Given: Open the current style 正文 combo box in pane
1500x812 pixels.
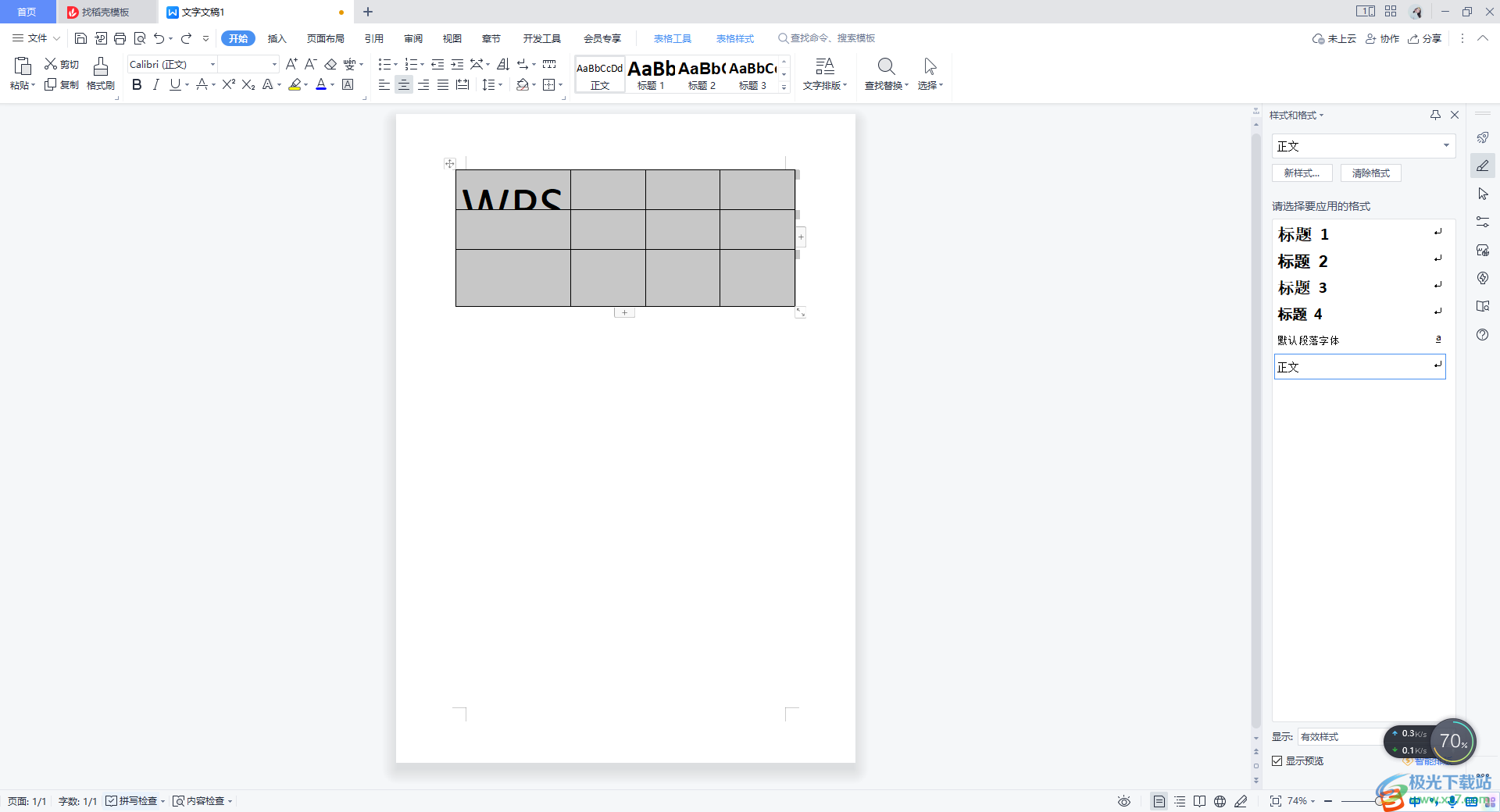Looking at the screenshot, I should (1364, 146).
